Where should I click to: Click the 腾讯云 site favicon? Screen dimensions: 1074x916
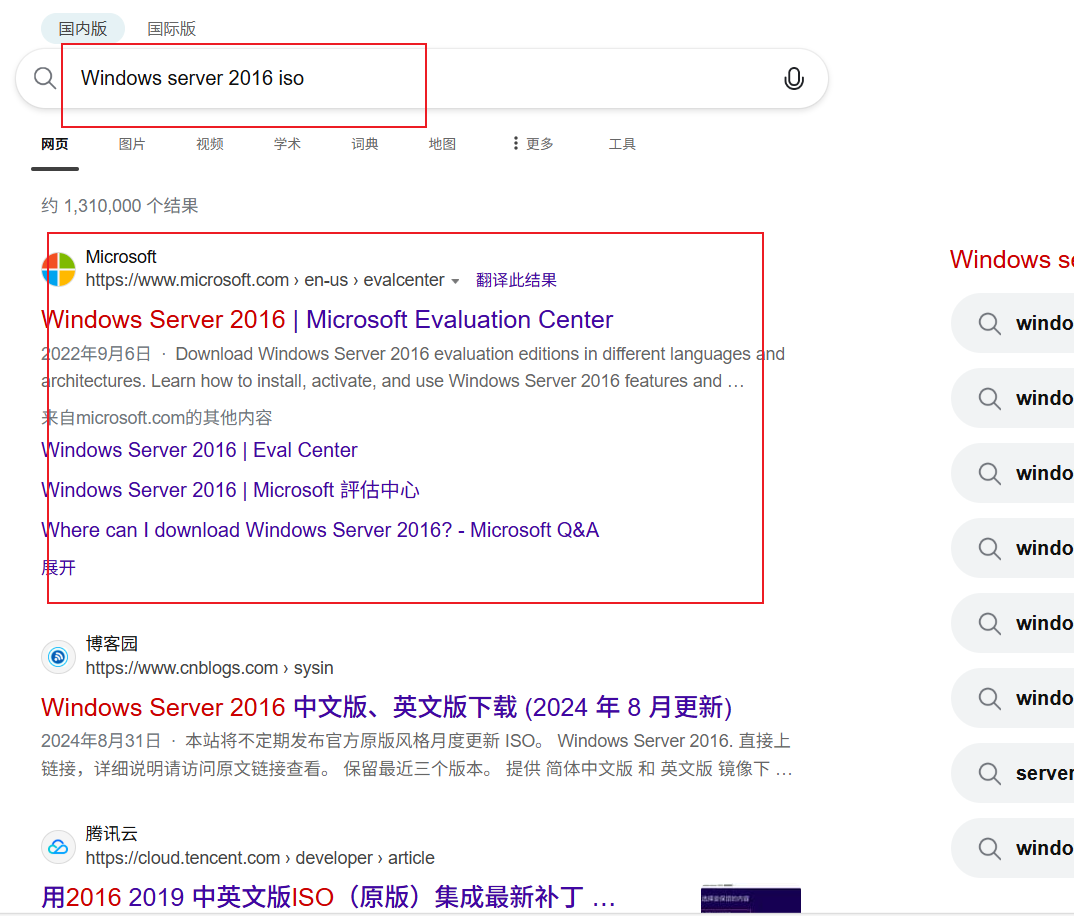point(58,846)
